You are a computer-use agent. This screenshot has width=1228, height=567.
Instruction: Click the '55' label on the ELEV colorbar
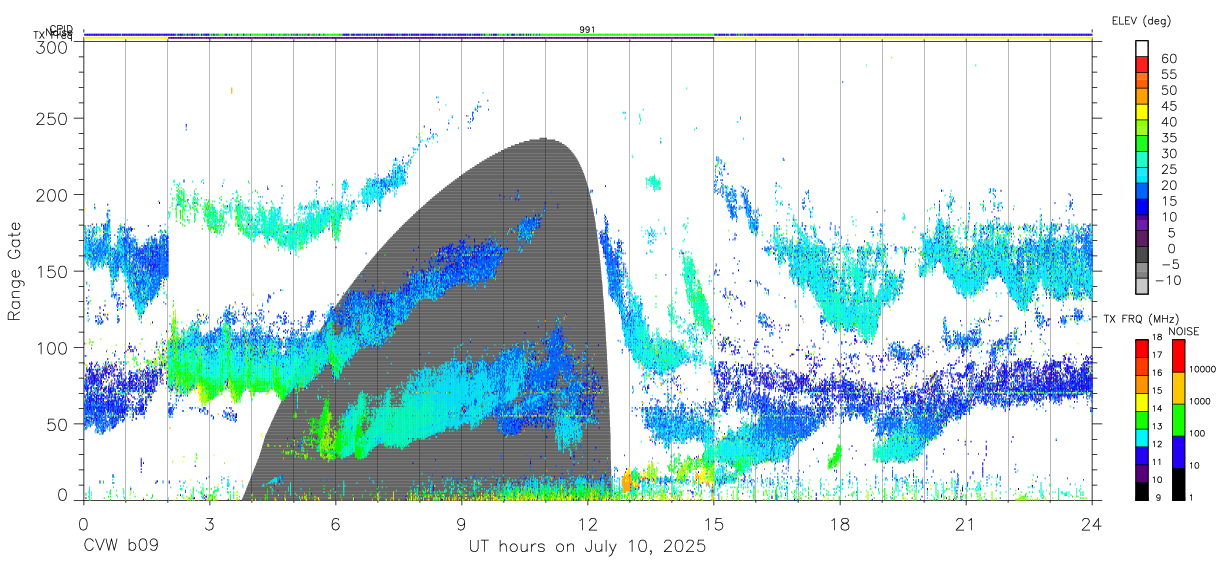[1169, 74]
